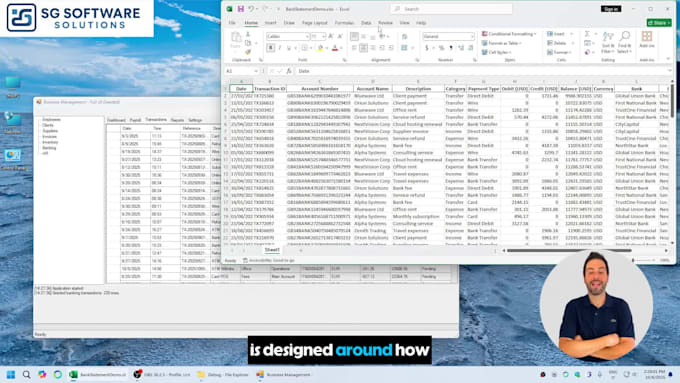
Task: Open the Font Color dropdown arrow
Action: [x=341, y=48]
